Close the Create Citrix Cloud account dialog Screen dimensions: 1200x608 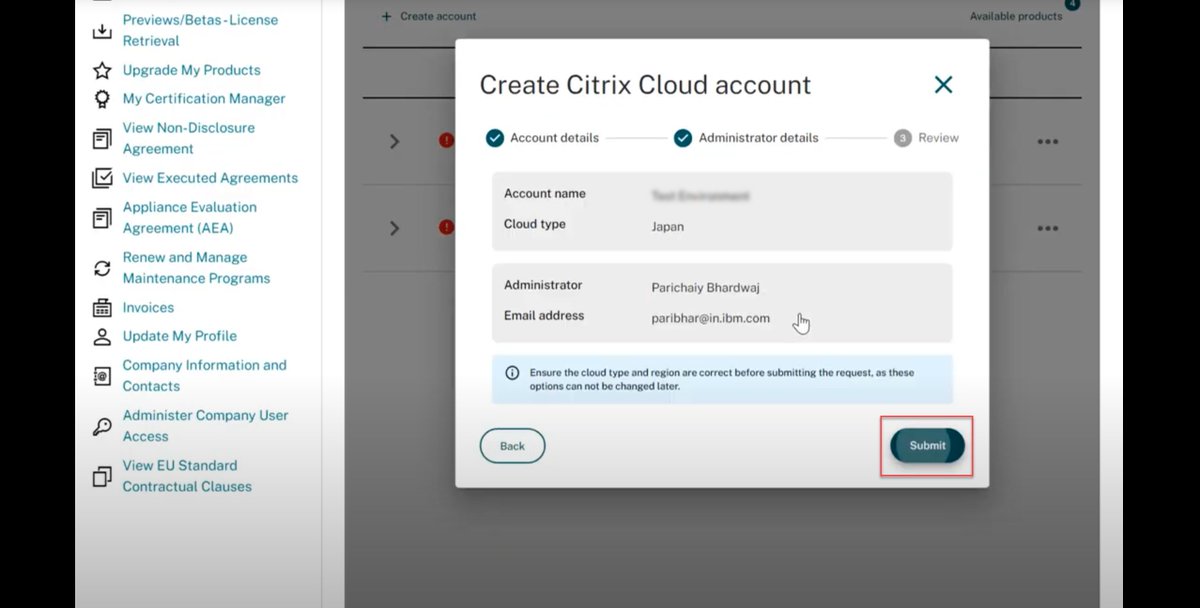943,85
